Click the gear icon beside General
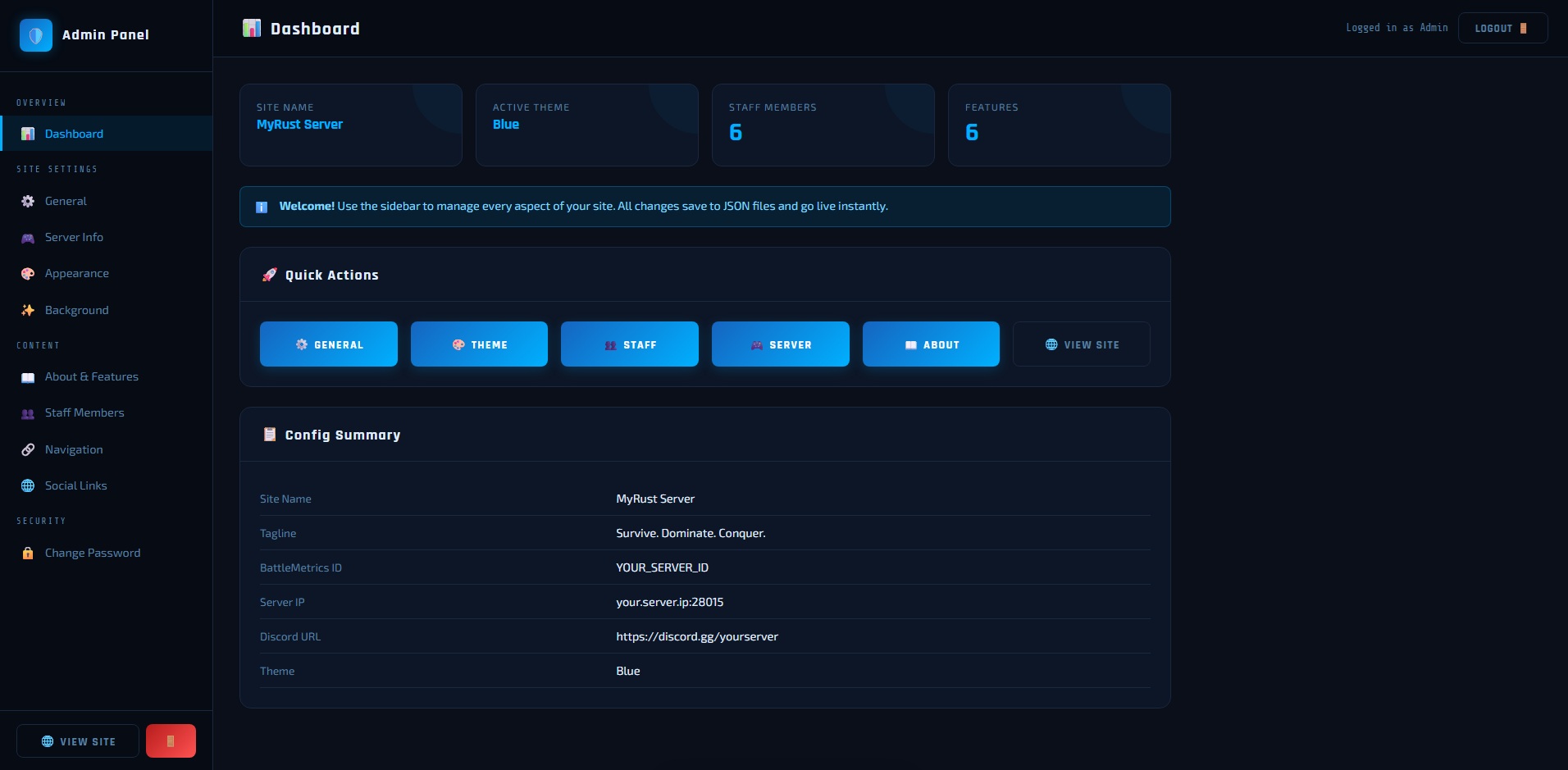Image resolution: width=1568 pixels, height=770 pixels. click(28, 201)
